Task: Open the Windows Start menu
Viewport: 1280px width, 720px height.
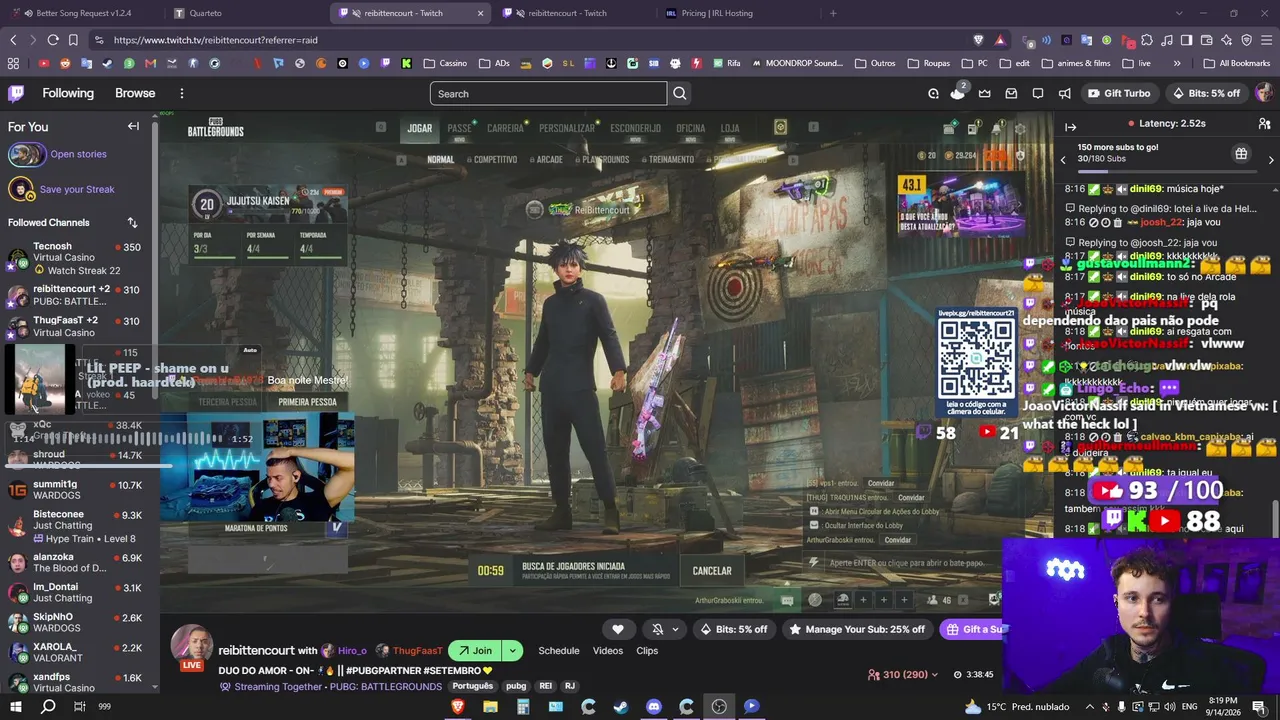Action: 16,707
